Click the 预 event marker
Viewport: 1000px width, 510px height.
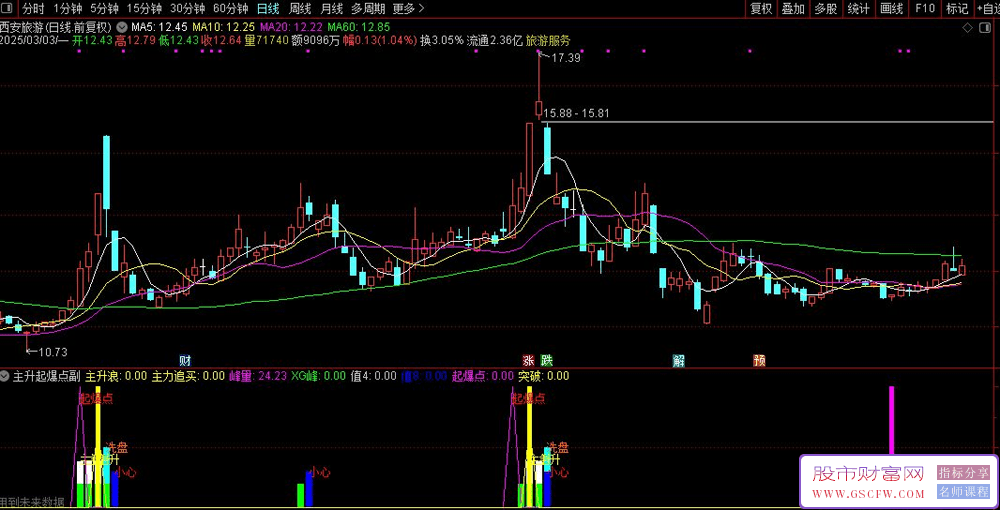coord(759,360)
